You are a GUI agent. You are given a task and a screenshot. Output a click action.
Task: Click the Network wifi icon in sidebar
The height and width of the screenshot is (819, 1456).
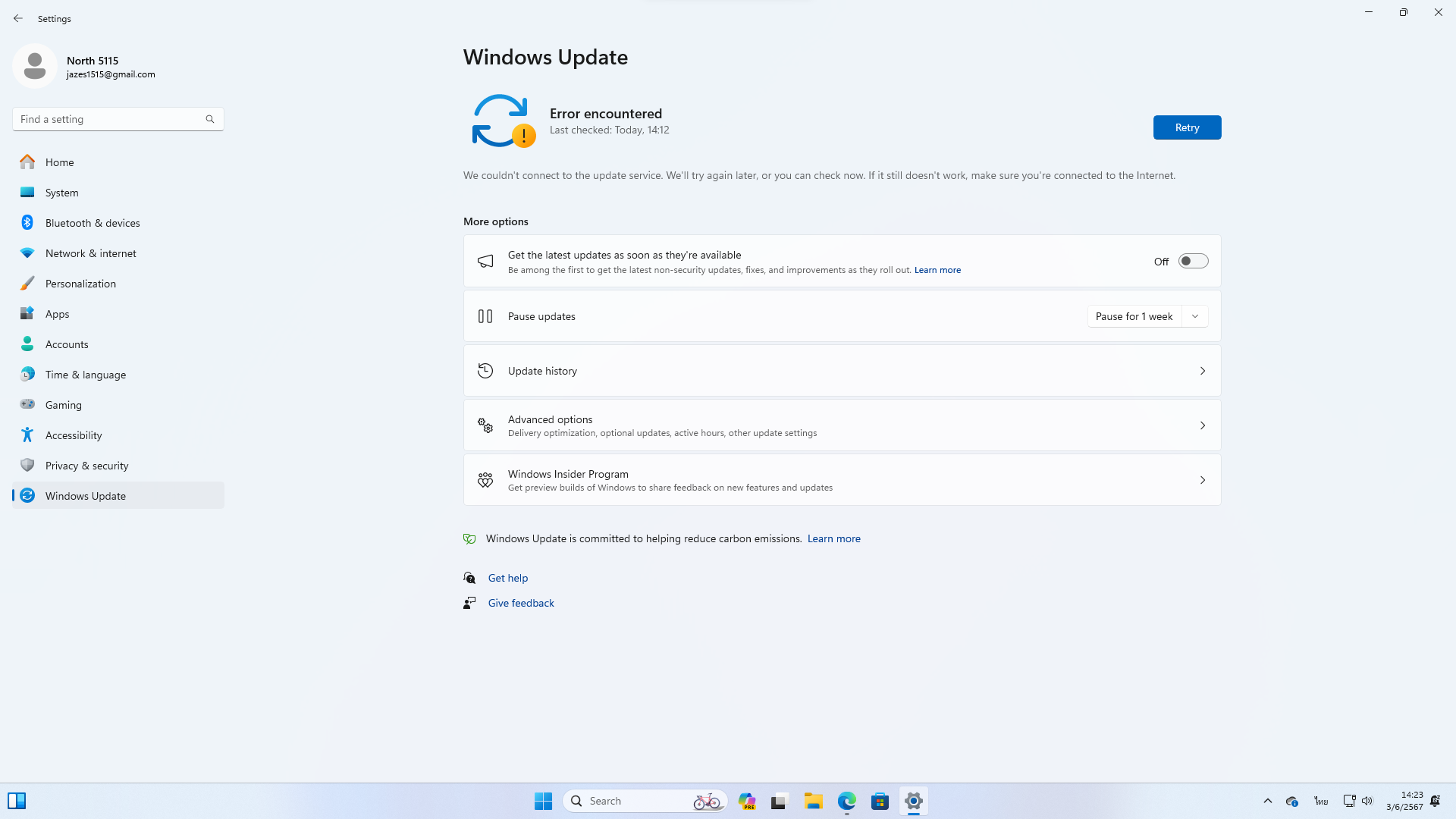tap(27, 253)
